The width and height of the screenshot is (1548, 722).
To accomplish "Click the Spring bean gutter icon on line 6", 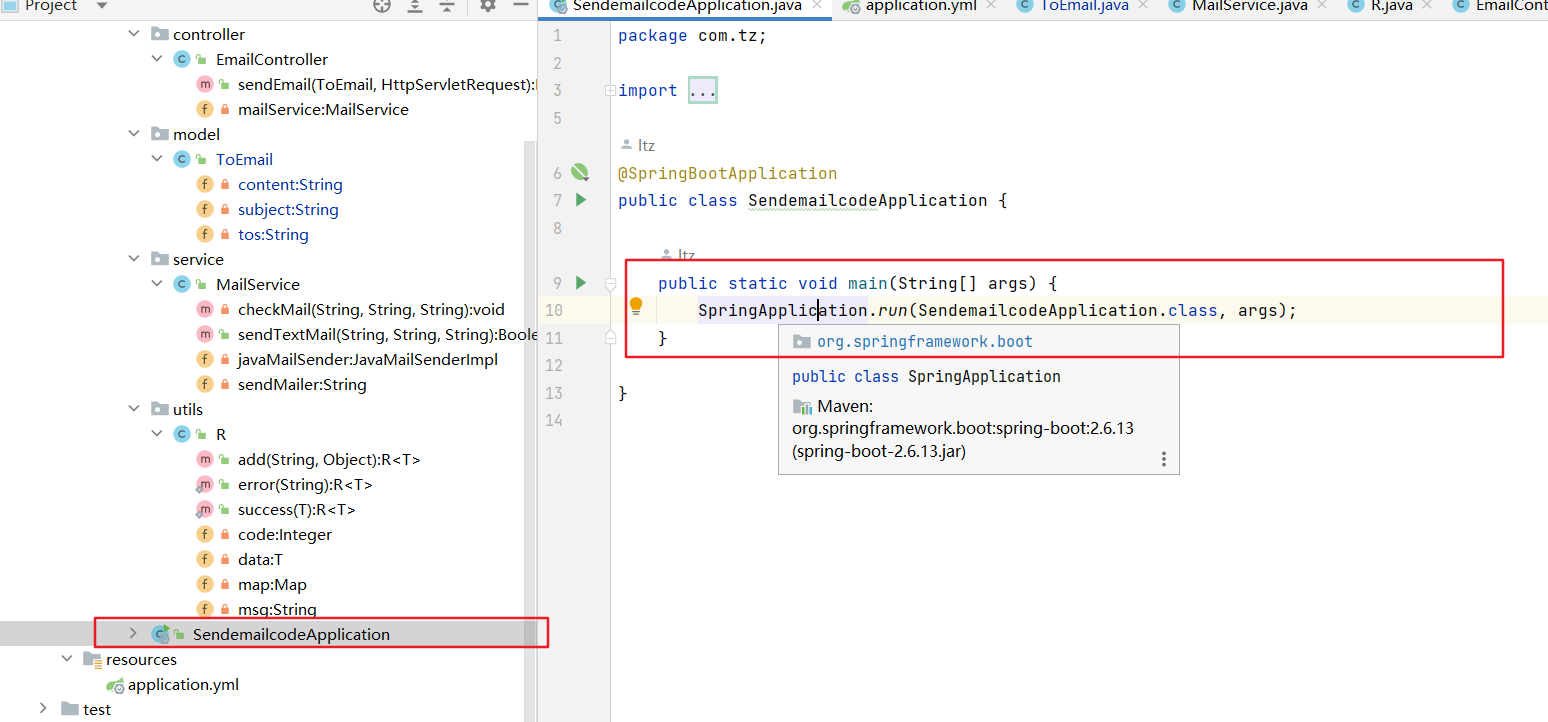I will [x=580, y=172].
